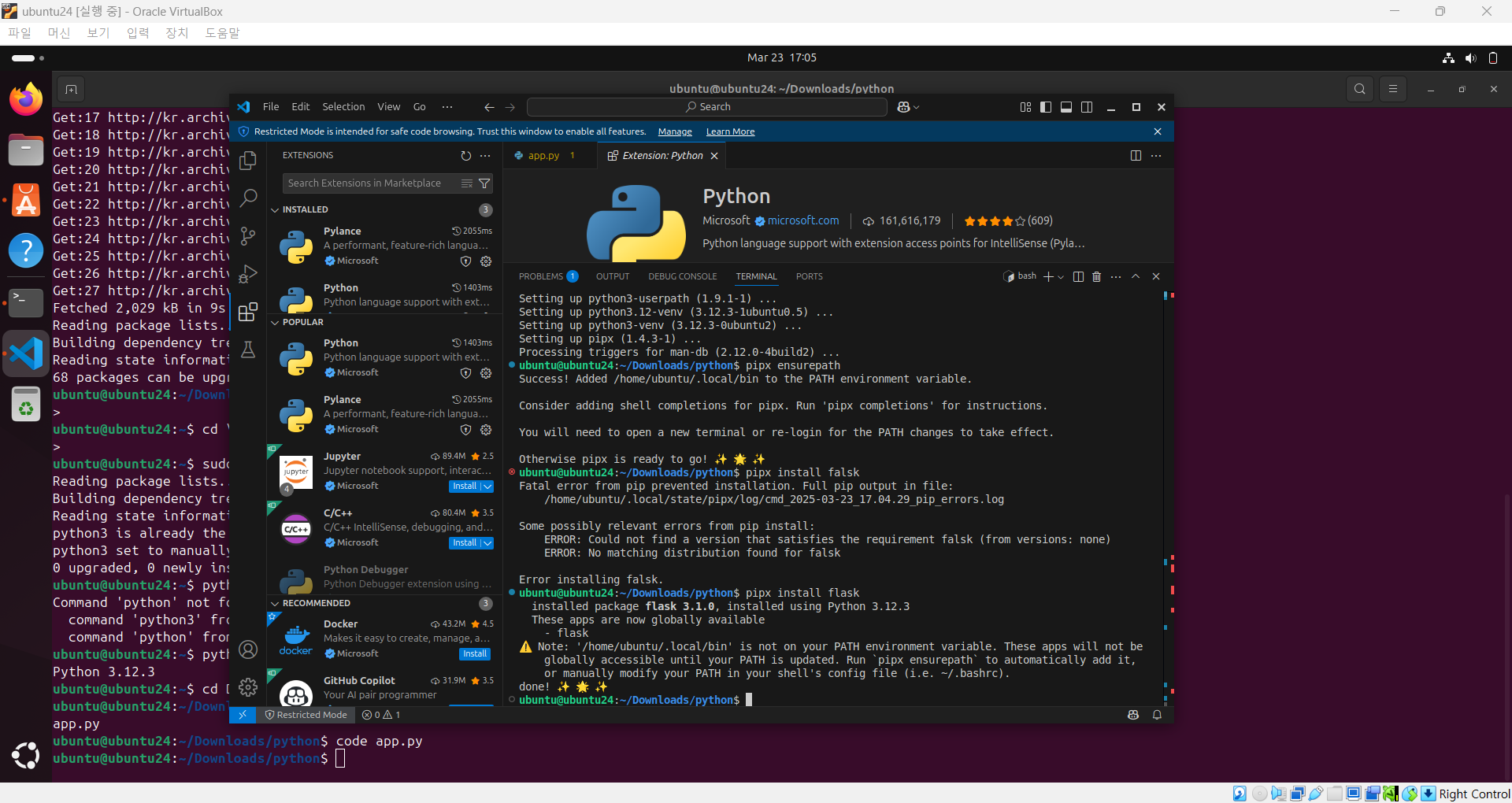Switch to the PORTS panel tab

coord(809,276)
